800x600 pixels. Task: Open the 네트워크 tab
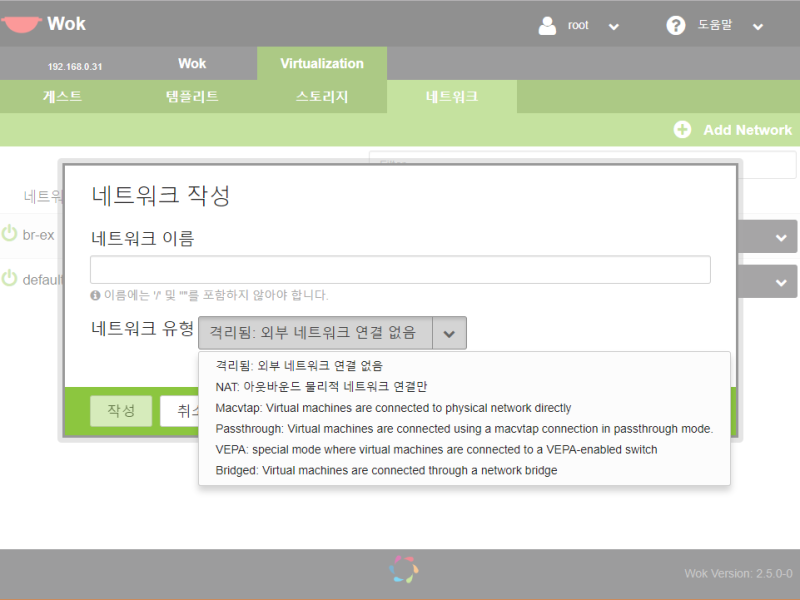click(452, 96)
